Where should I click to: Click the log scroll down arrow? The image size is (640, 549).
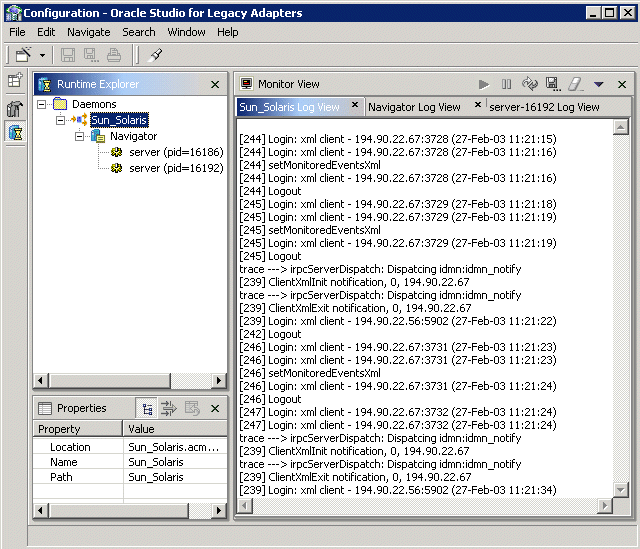(621, 490)
